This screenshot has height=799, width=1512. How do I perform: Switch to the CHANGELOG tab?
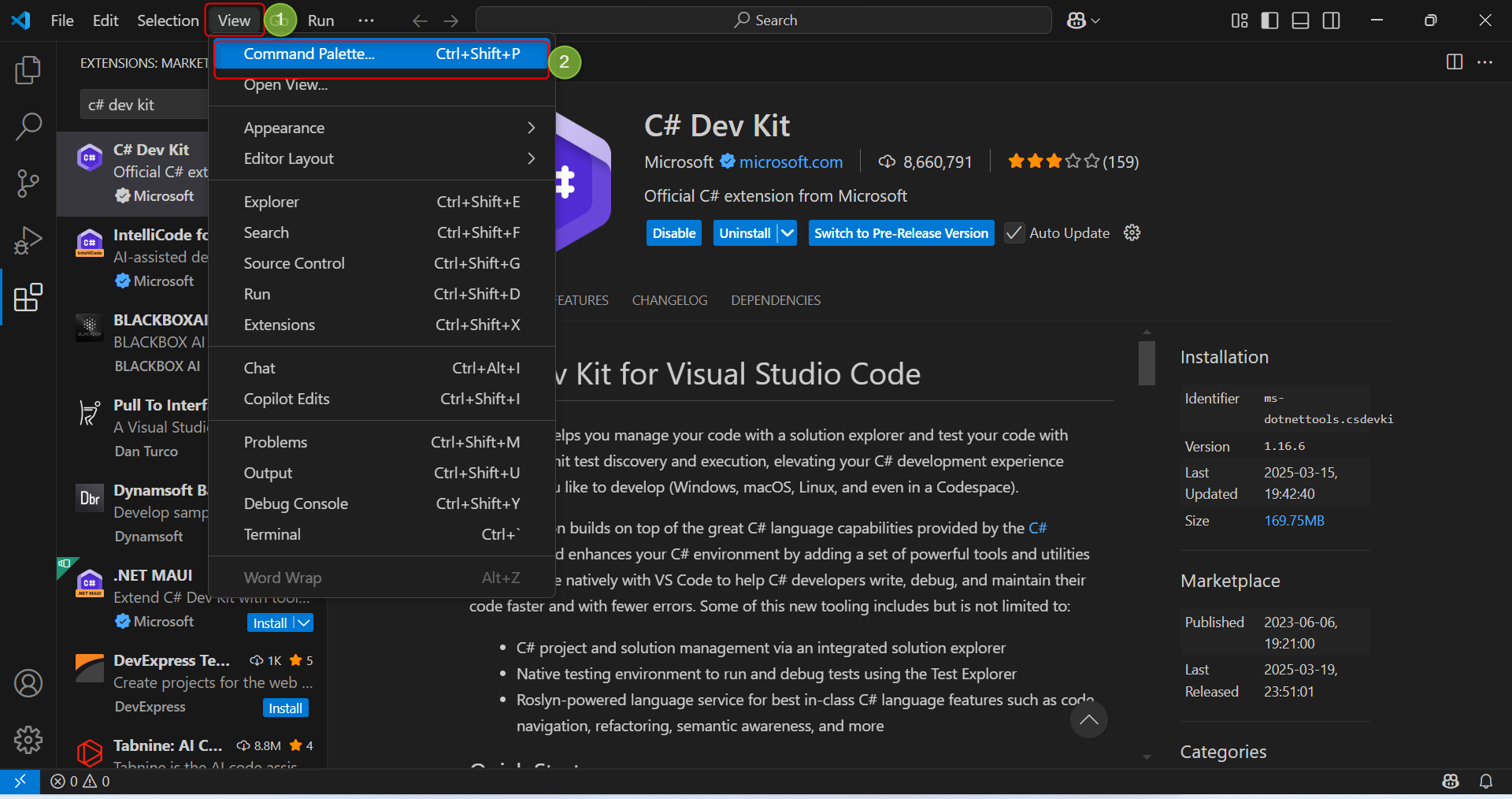(x=669, y=300)
